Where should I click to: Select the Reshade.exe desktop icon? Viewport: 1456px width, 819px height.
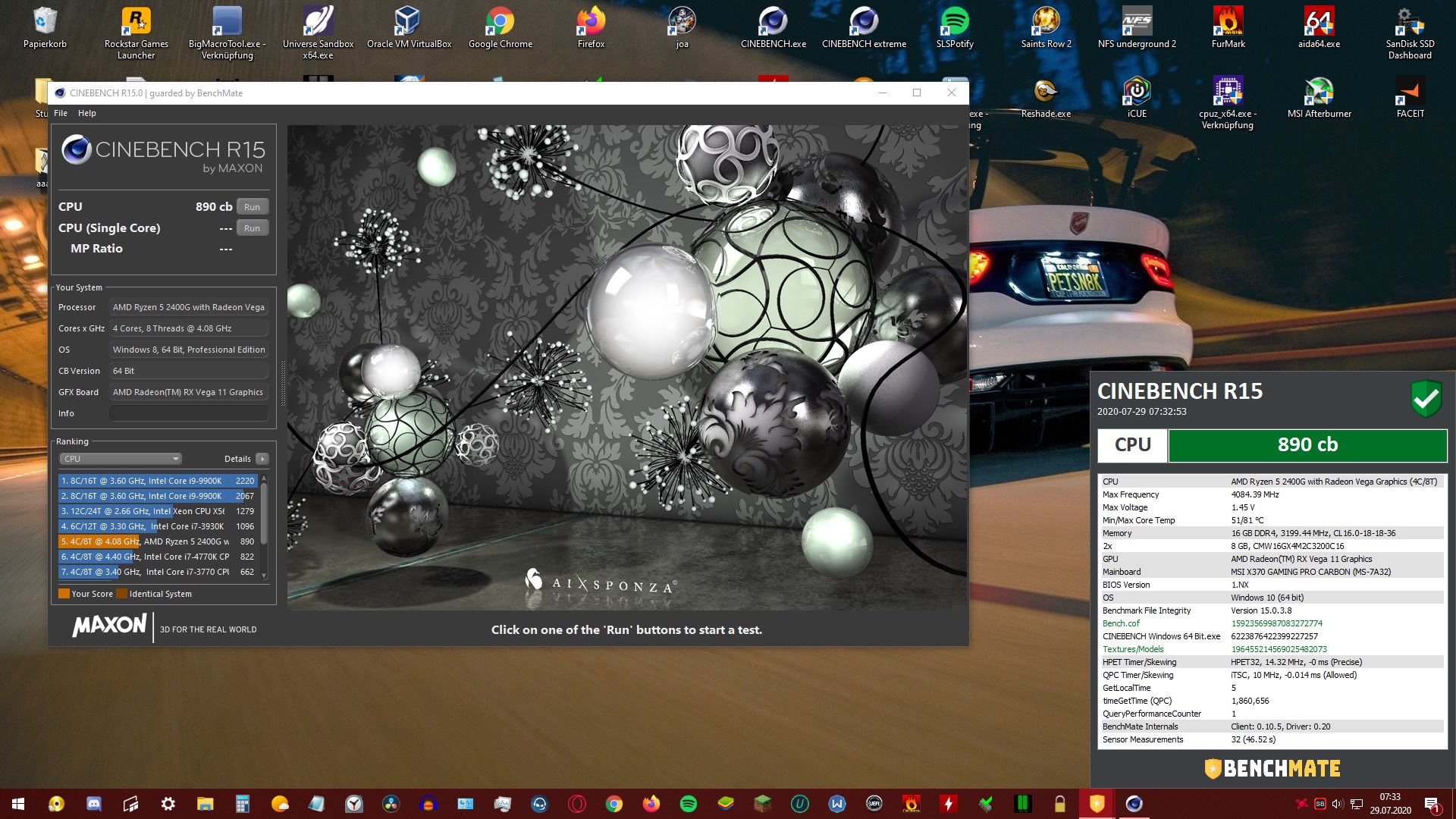[1046, 98]
